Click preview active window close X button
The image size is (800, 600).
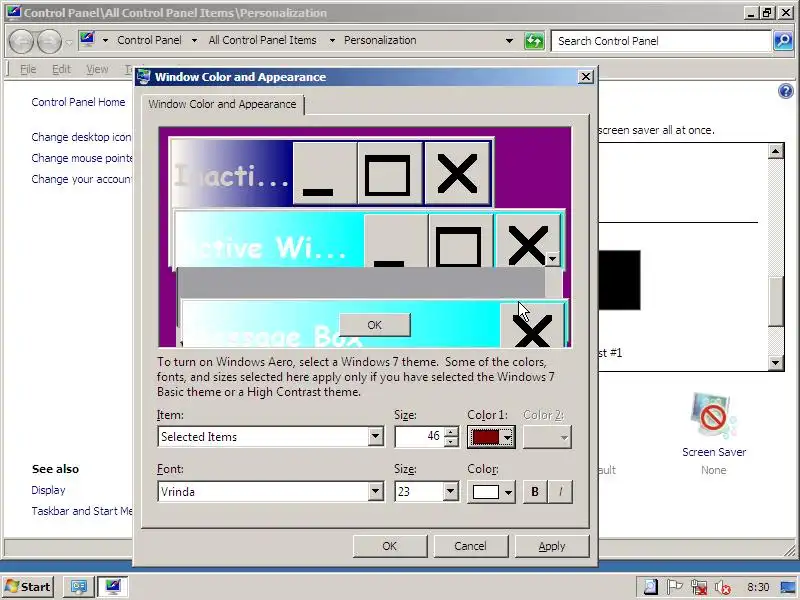[x=528, y=241]
